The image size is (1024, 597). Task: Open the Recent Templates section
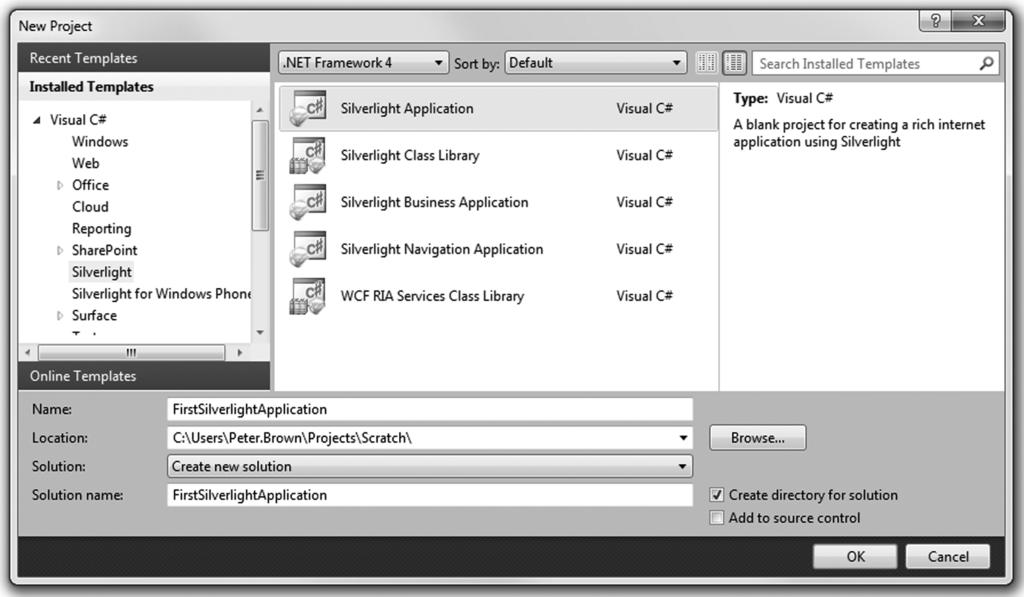(144, 58)
